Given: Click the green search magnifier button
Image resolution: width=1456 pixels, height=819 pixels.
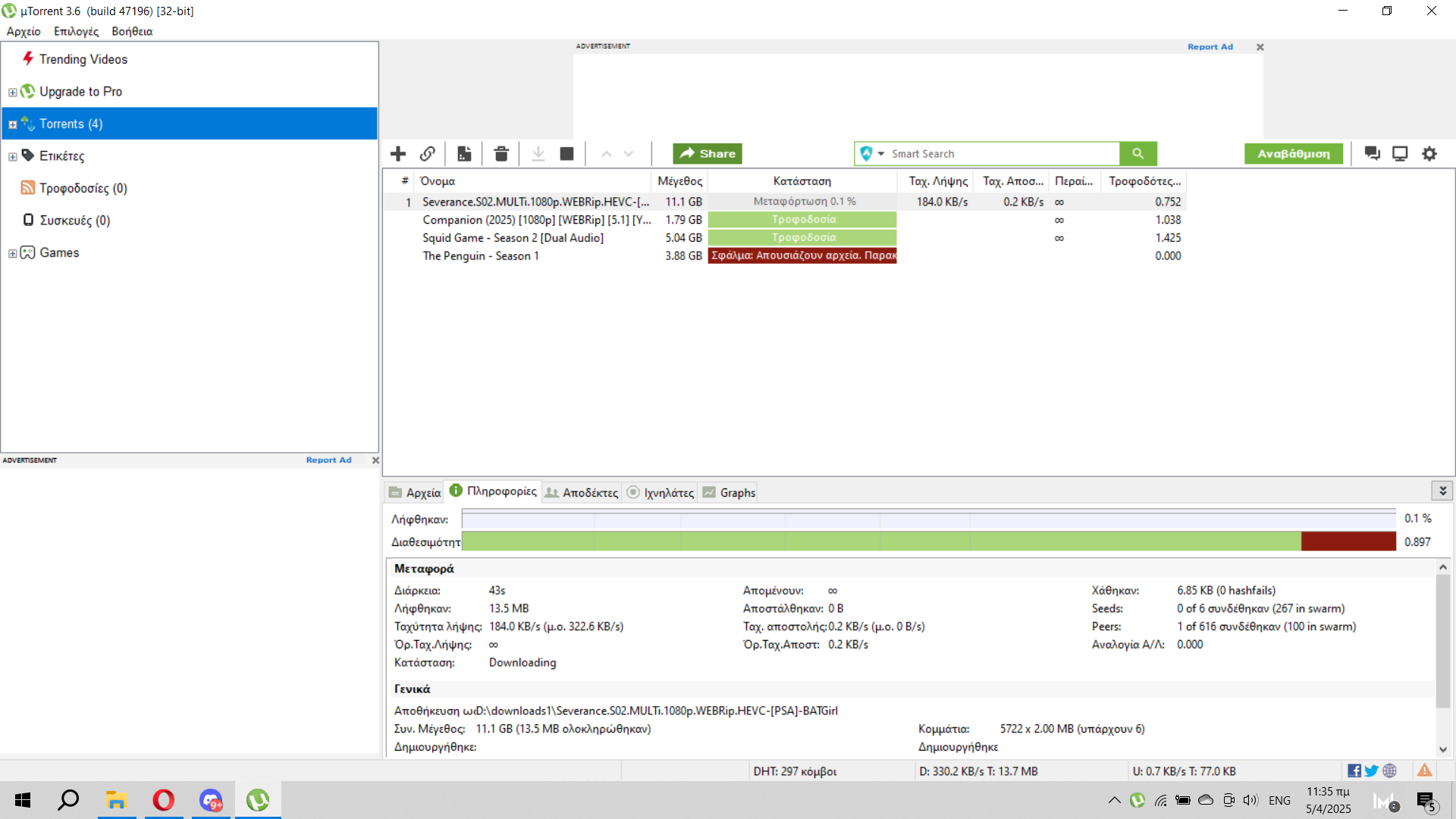Looking at the screenshot, I should click(x=1138, y=154).
